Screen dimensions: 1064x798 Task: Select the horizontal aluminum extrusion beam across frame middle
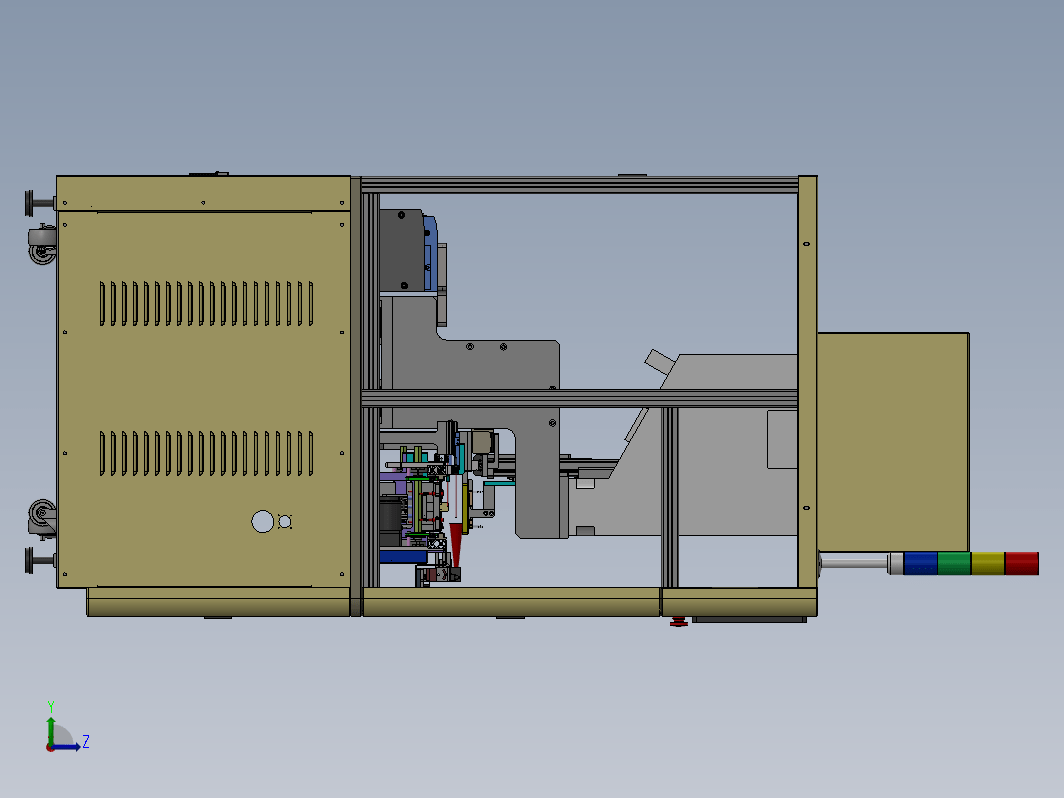(580, 398)
